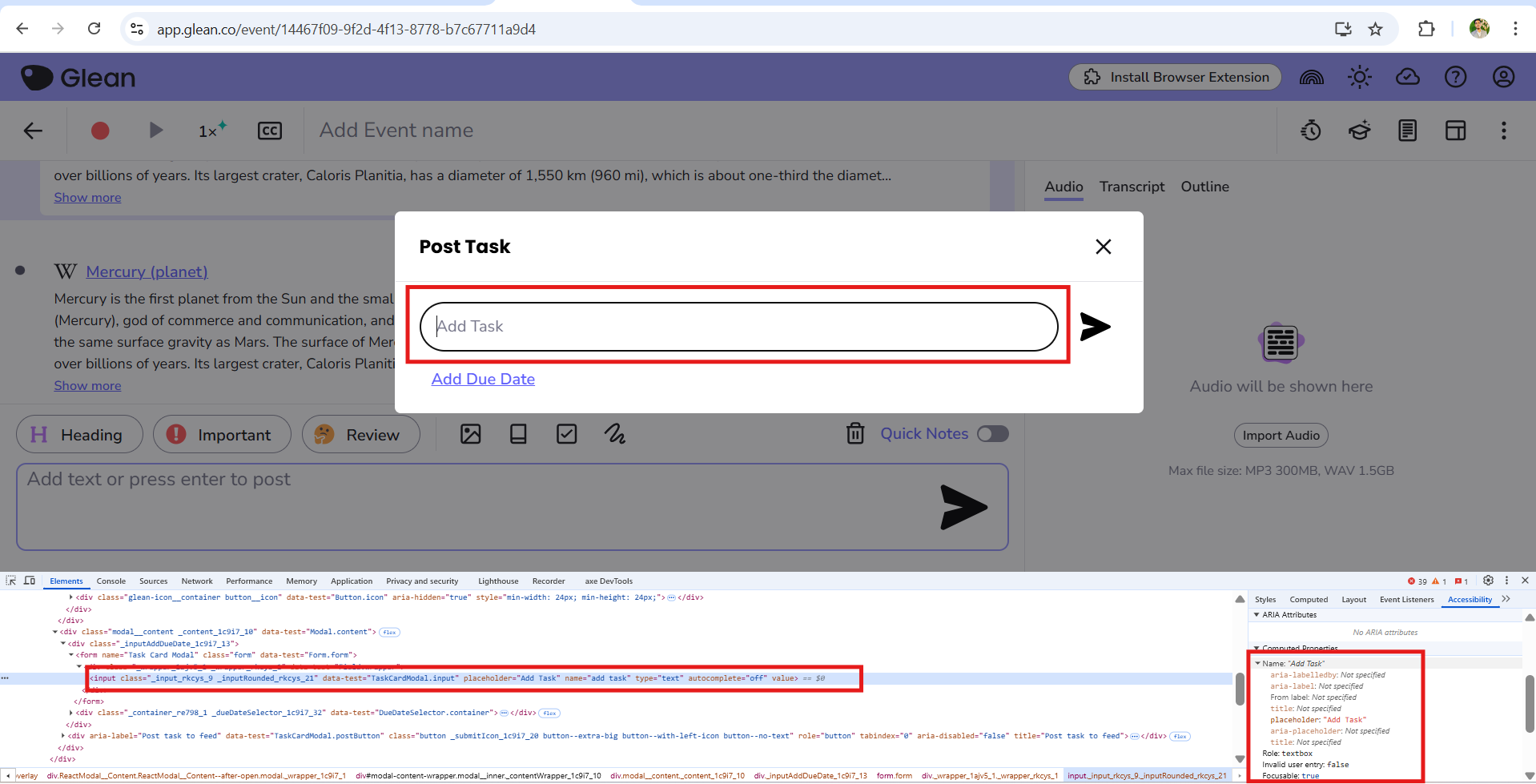Toggle closed captions CC icon
The image size is (1536, 784).
(270, 131)
